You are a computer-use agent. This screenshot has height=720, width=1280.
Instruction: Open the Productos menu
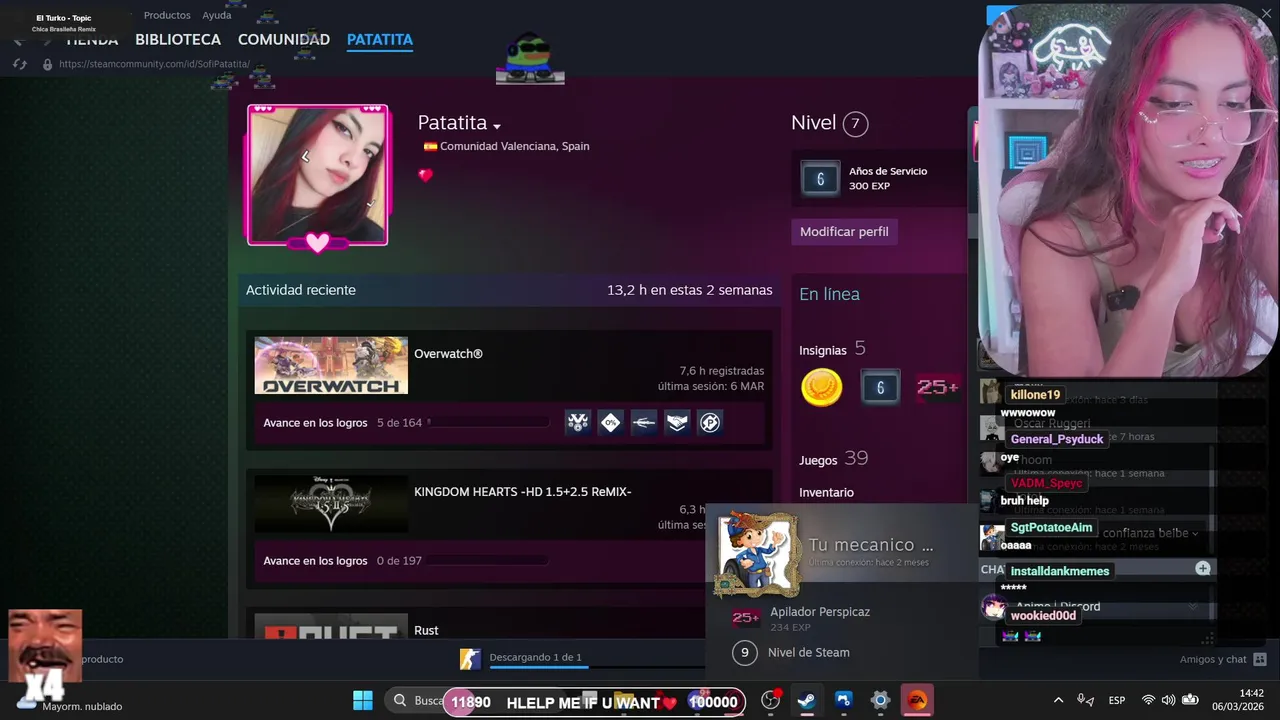click(x=167, y=15)
